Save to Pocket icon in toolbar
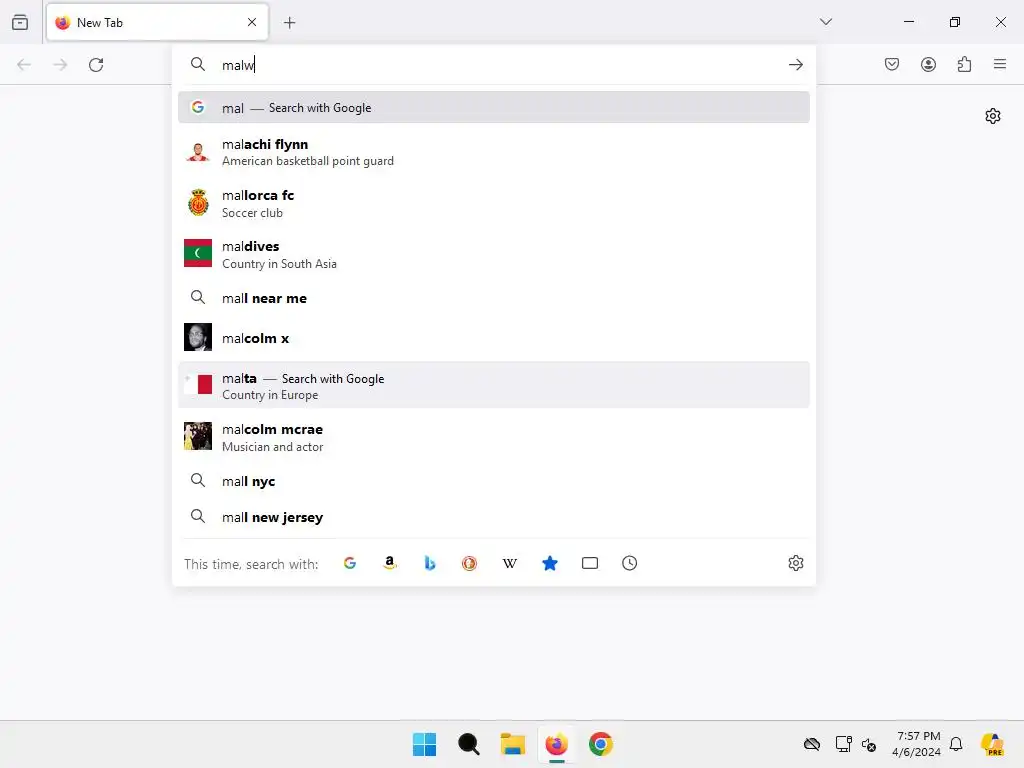Screen dimensions: 1024x768 892,64
